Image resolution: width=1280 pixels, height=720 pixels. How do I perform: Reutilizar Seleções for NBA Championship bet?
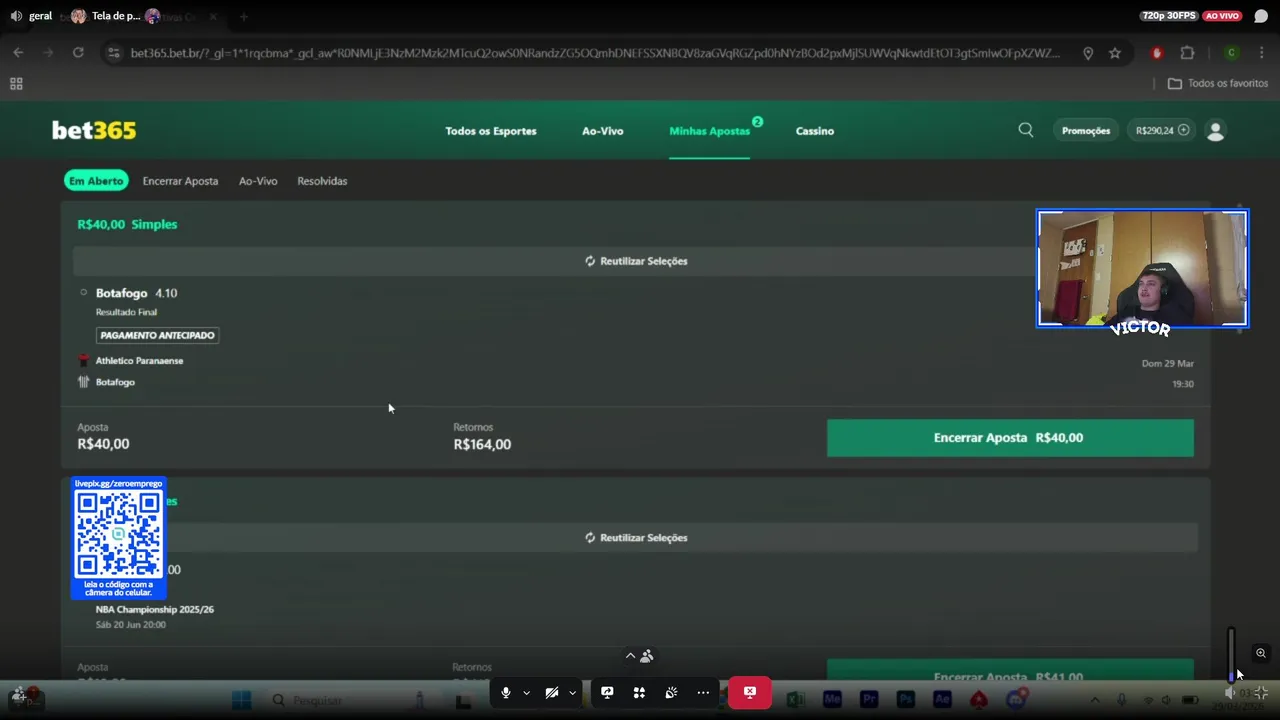pyautogui.click(x=636, y=538)
